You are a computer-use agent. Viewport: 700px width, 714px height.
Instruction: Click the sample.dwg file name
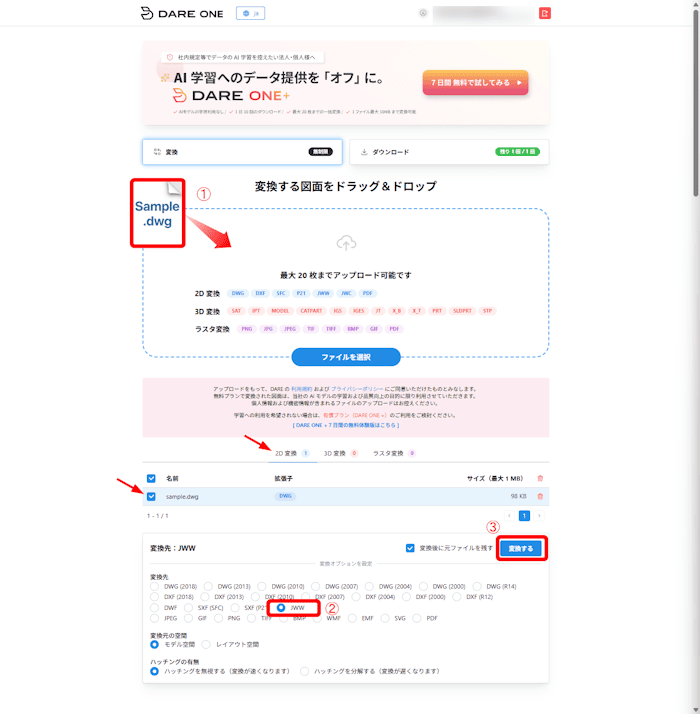click(x=182, y=497)
